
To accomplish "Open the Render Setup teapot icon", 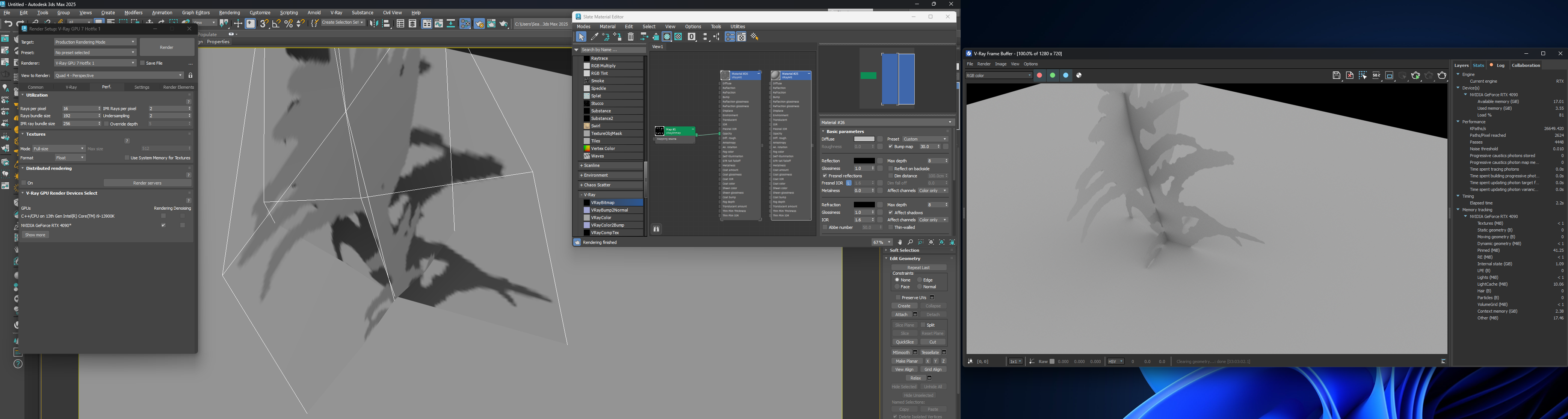I will pos(479,23).
